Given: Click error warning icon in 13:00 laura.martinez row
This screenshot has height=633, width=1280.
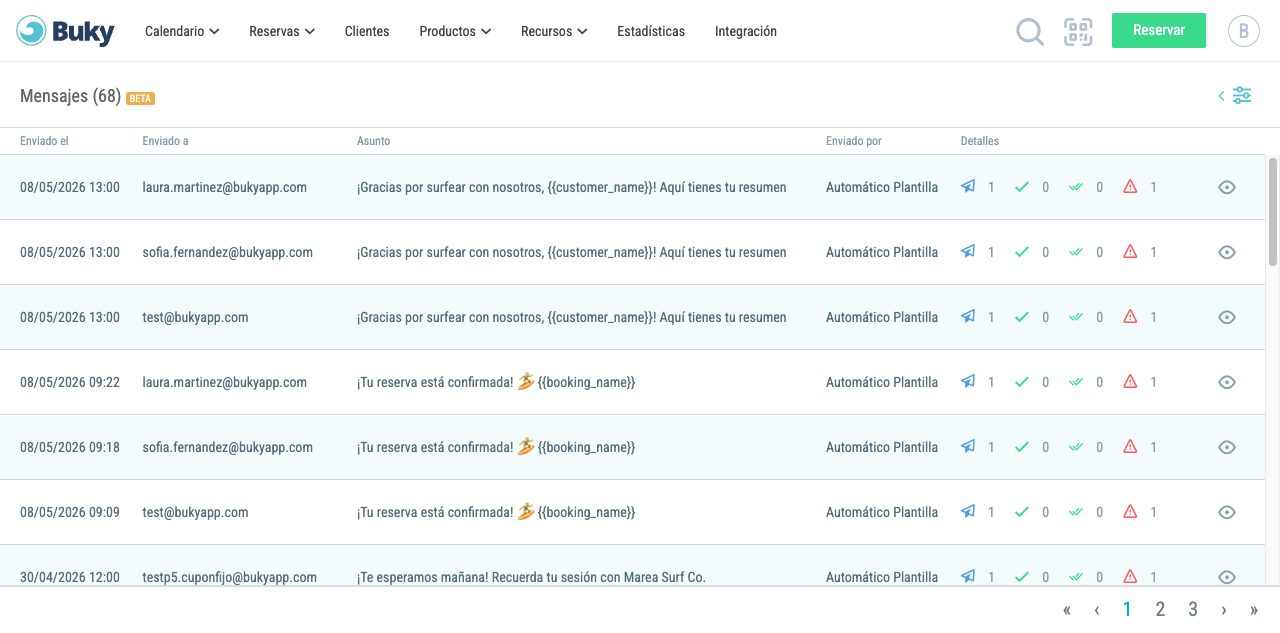Looking at the screenshot, I should (1130, 186).
